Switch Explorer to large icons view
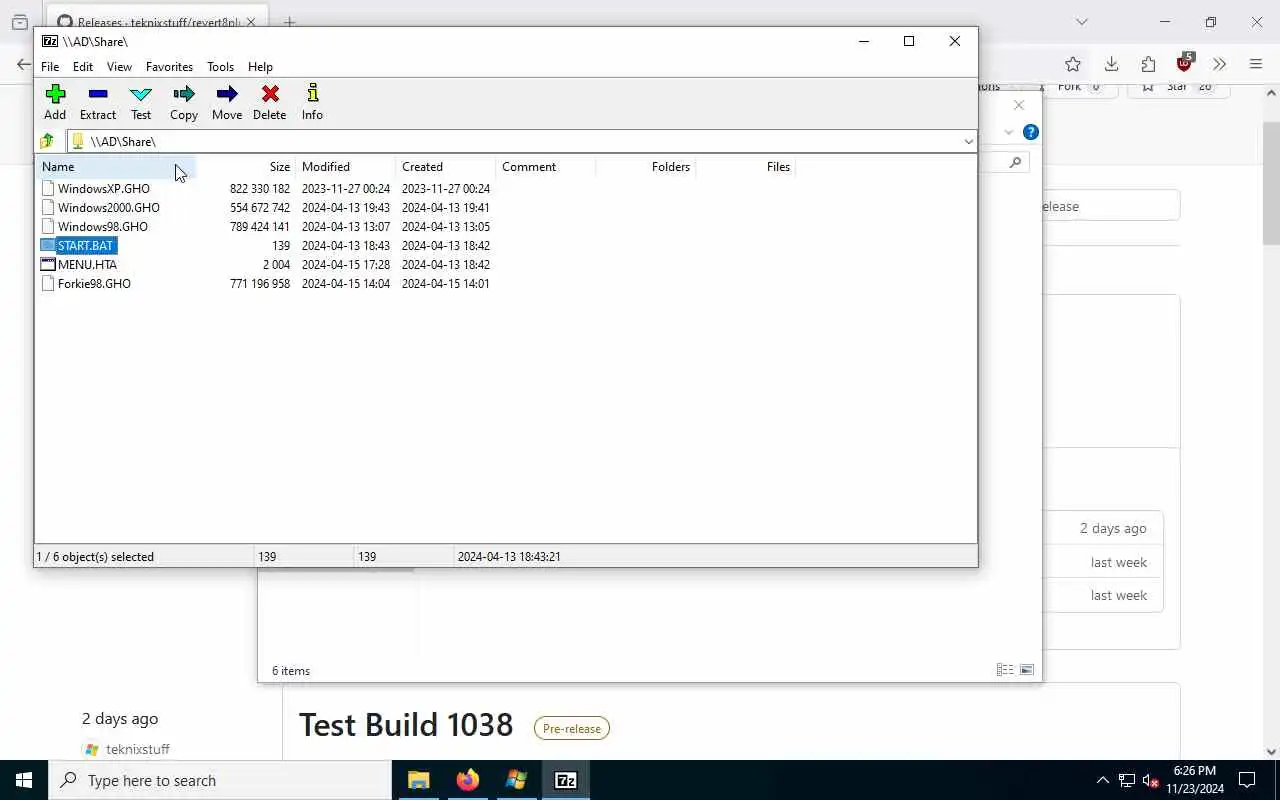The height and width of the screenshot is (800, 1280). (x=1026, y=670)
